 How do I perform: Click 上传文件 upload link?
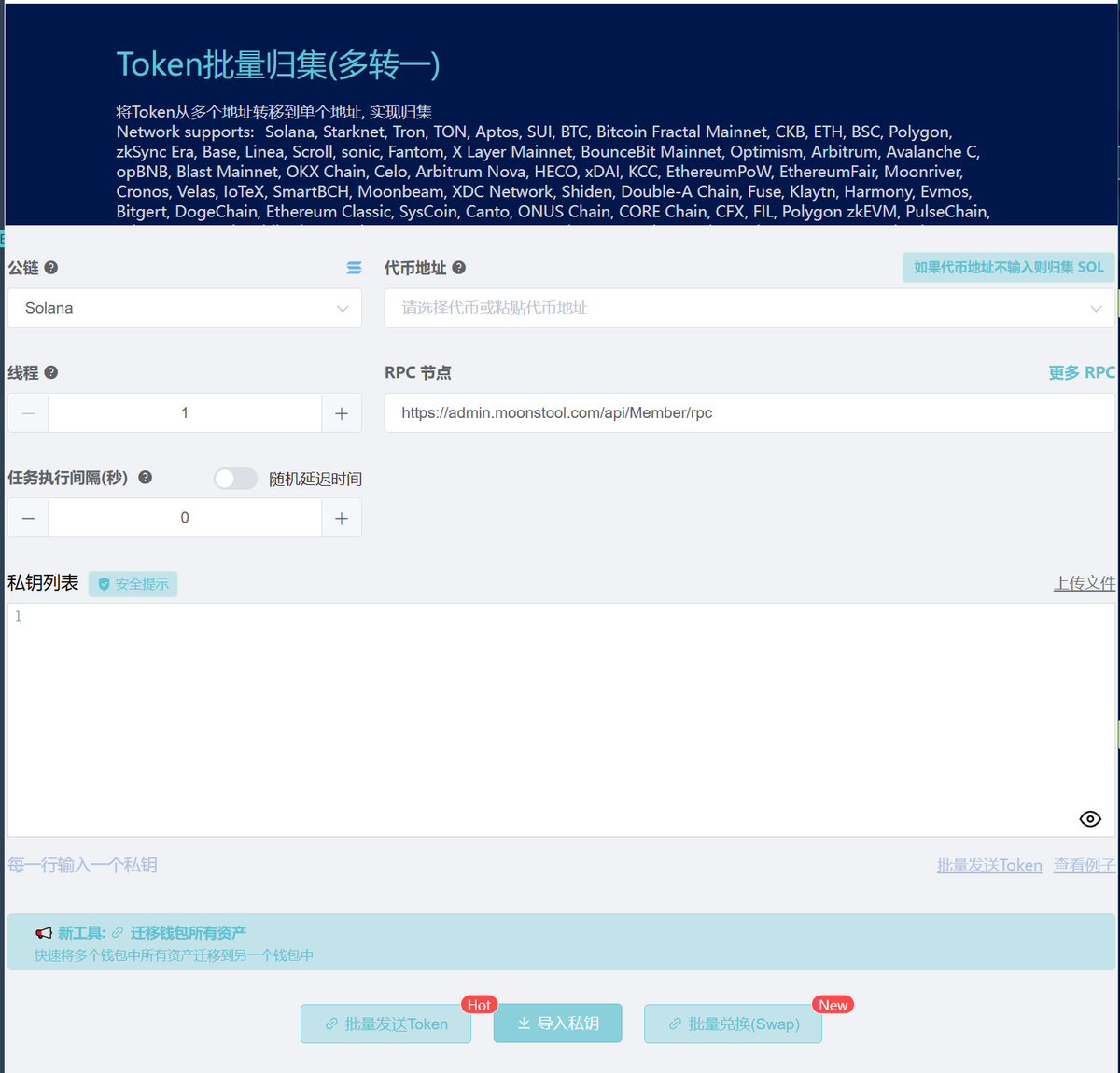1085,583
